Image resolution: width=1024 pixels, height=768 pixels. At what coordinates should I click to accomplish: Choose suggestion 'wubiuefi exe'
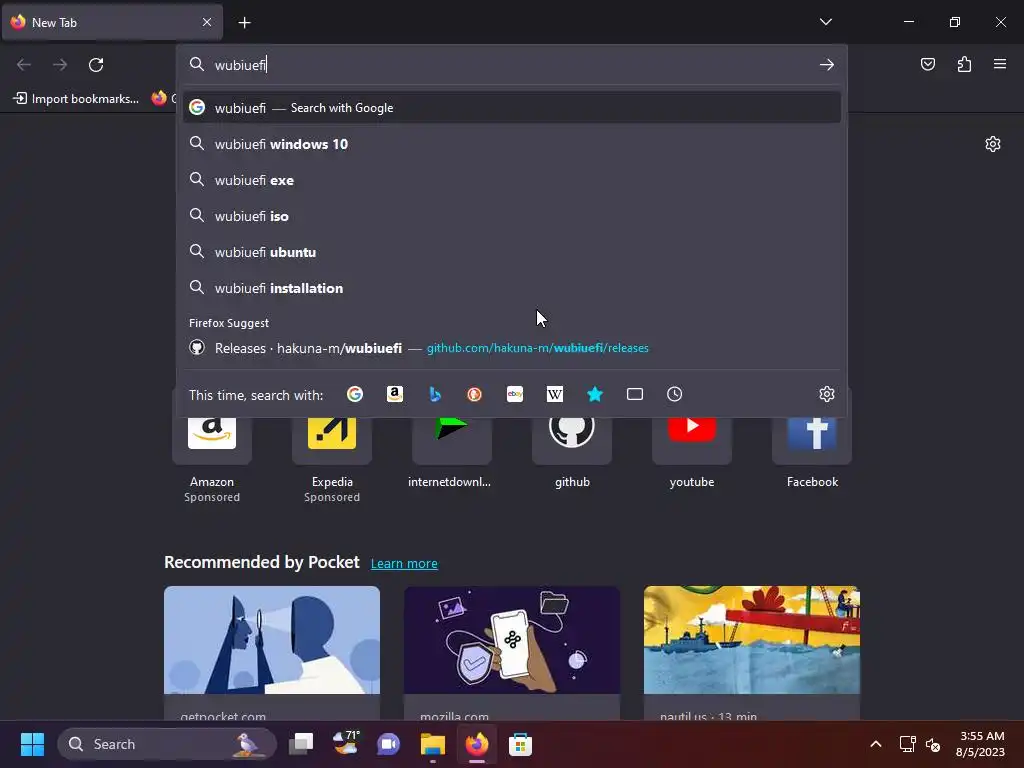pyautogui.click(x=512, y=180)
